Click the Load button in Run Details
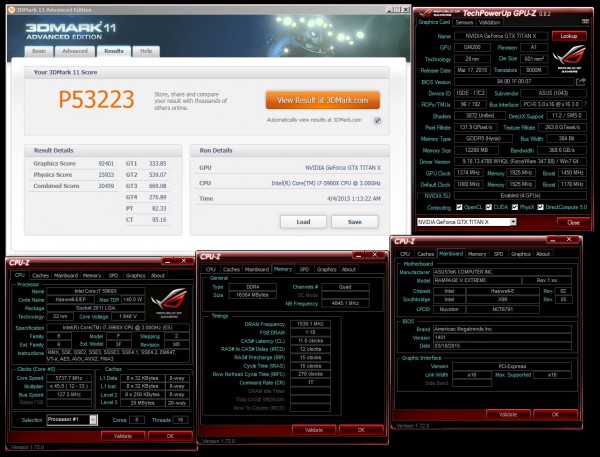The width and height of the screenshot is (600, 457). pyautogui.click(x=303, y=222)
